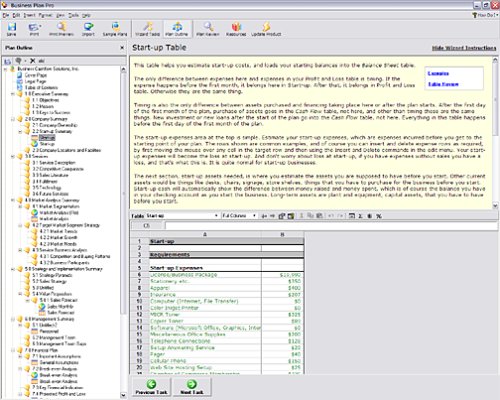Open Sample Plans from the toolbar
The image size is (500, 400).
(x=115, y=29)
